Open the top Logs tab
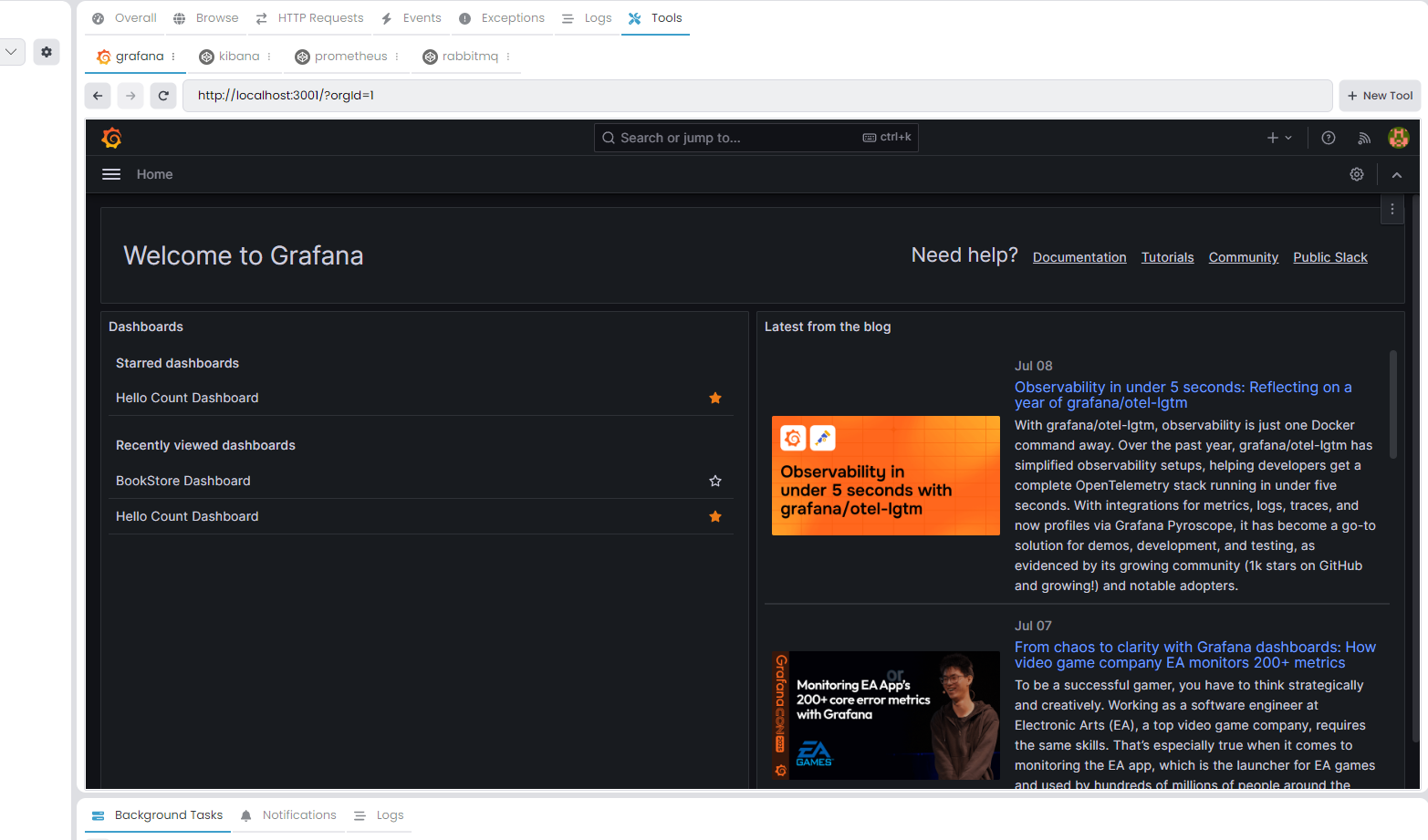 click(587, 18)
